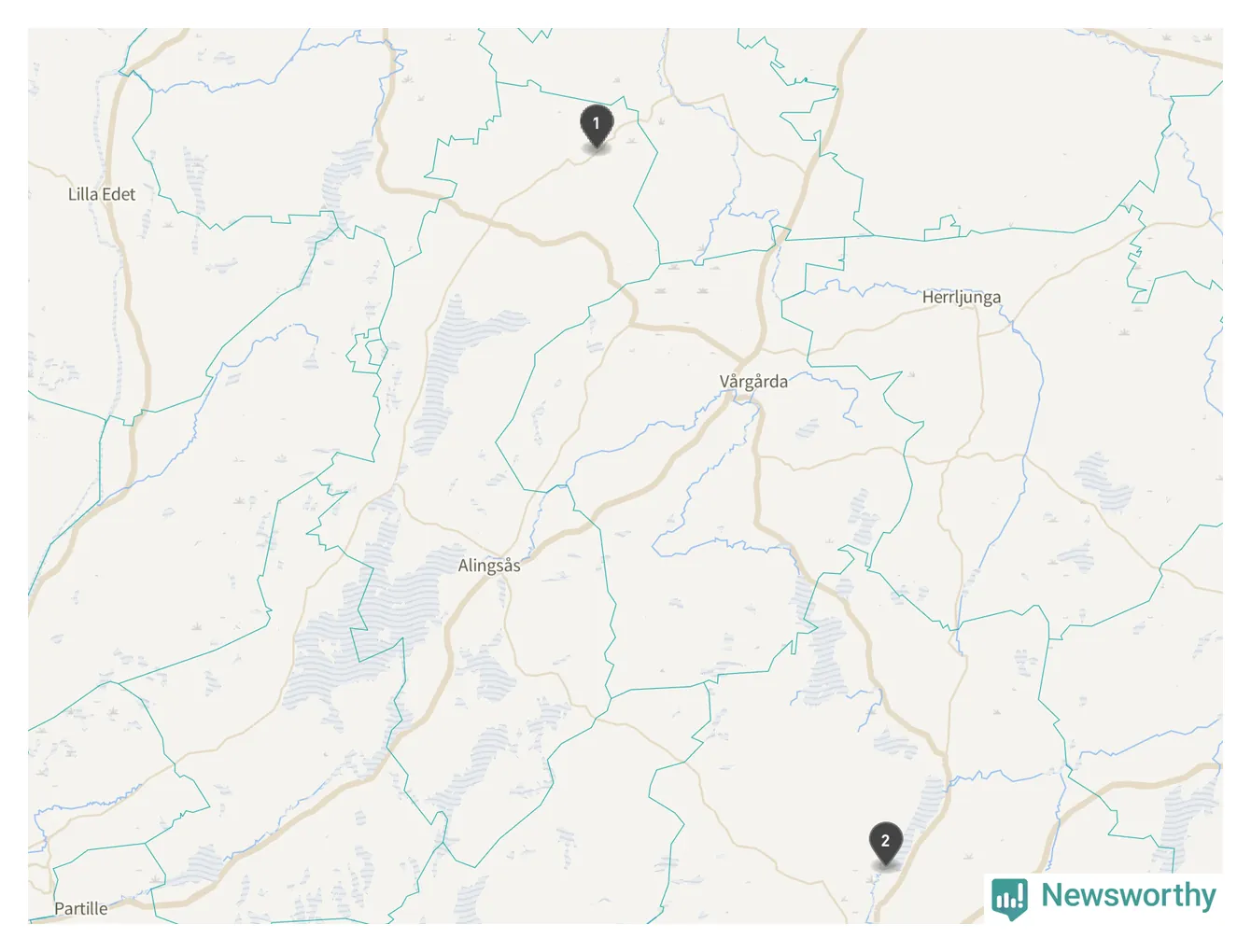The width and height of the screenshot is (1251, 952).
Task: Click map marker number 1
Action: tap(597, 125)
